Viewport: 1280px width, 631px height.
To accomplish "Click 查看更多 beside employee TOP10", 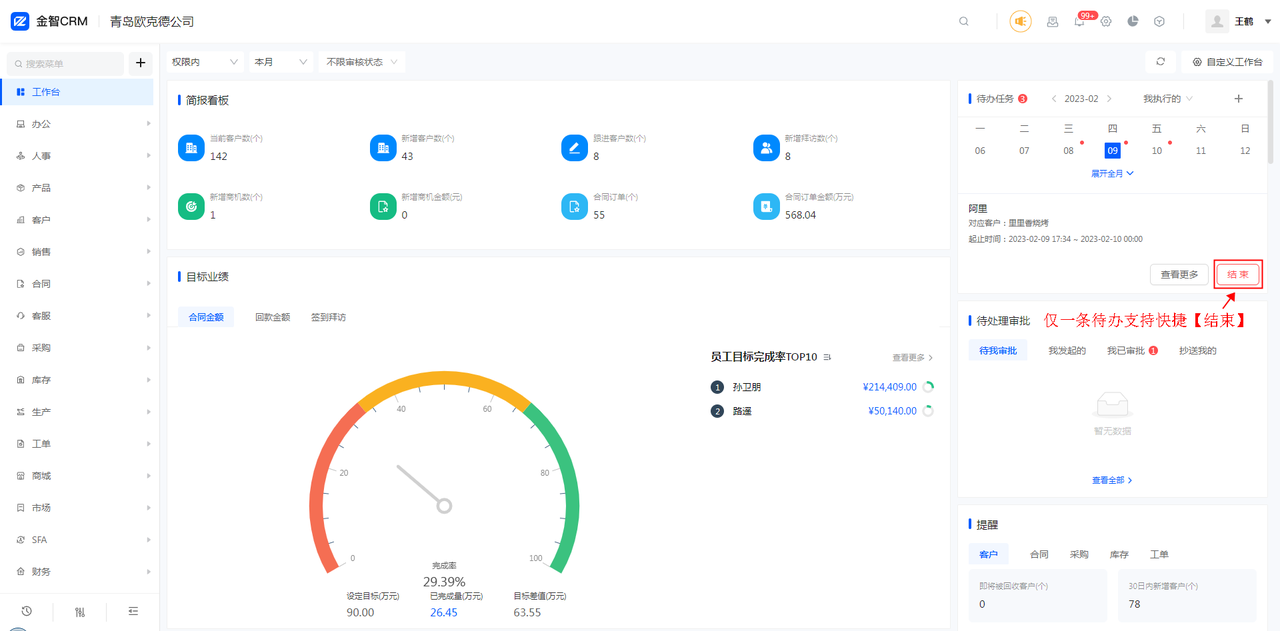I will point(913,357).
